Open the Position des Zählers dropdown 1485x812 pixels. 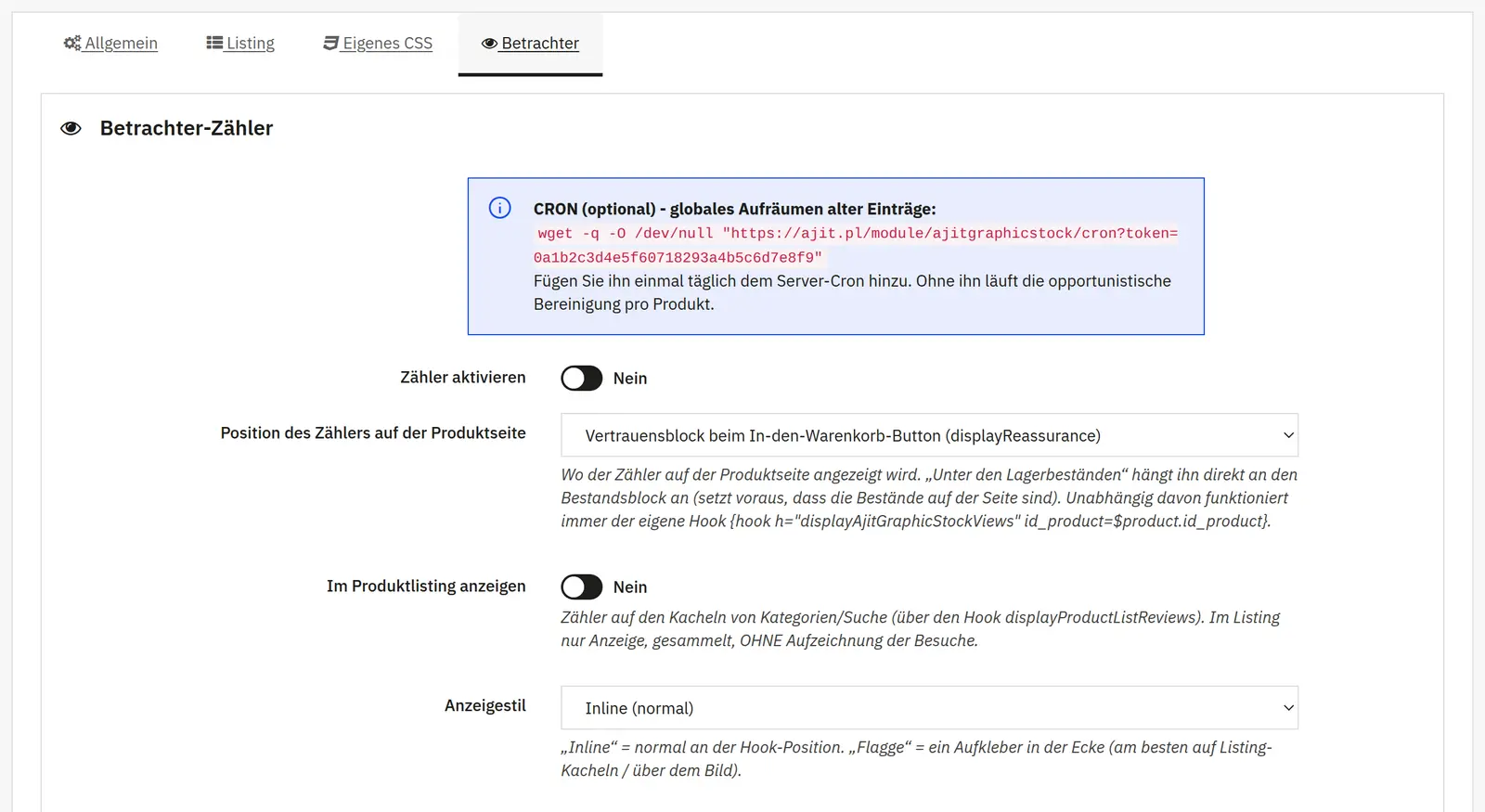[x=929, y=435]
